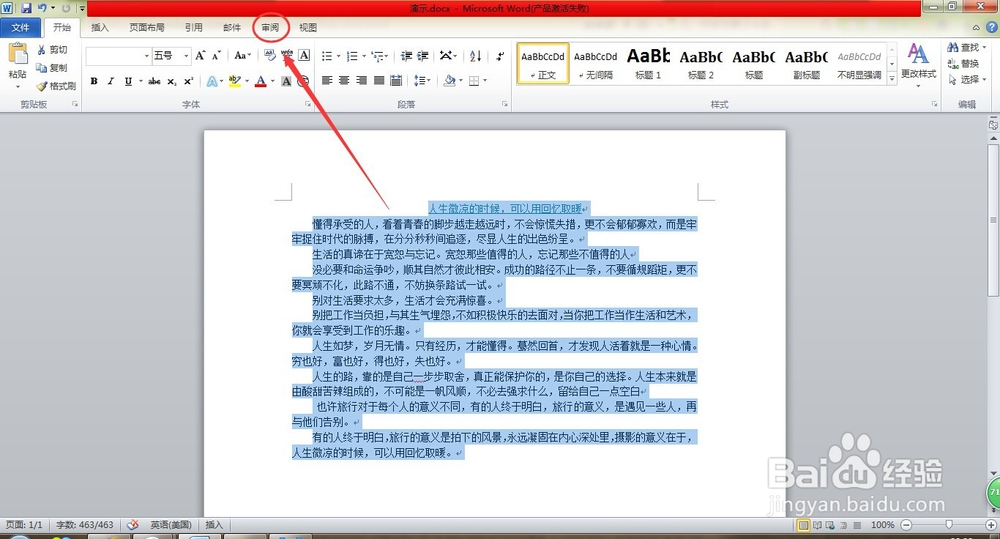This screenshot has height=539, width=1000.
Task: Align text left
Action: (327, 80)
